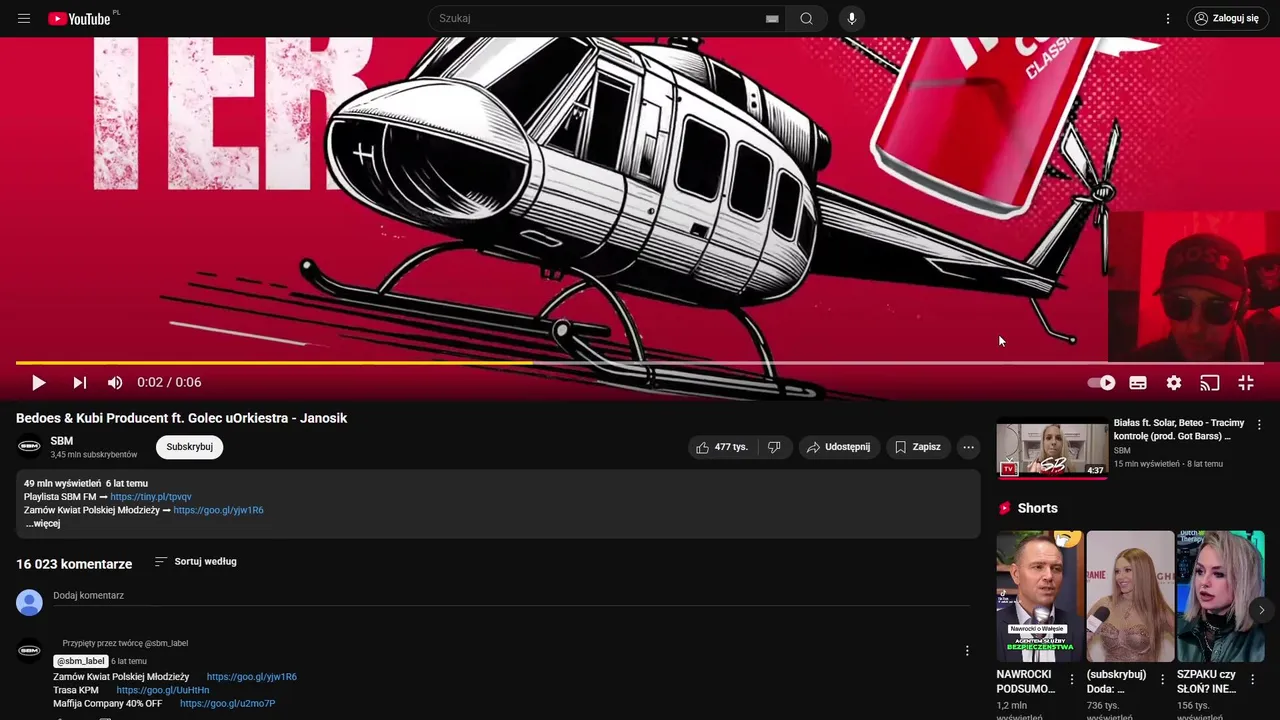Viewport: 1280px width, 720px height.
Task: Click the search magnifier button
Action: pos(806,18)
